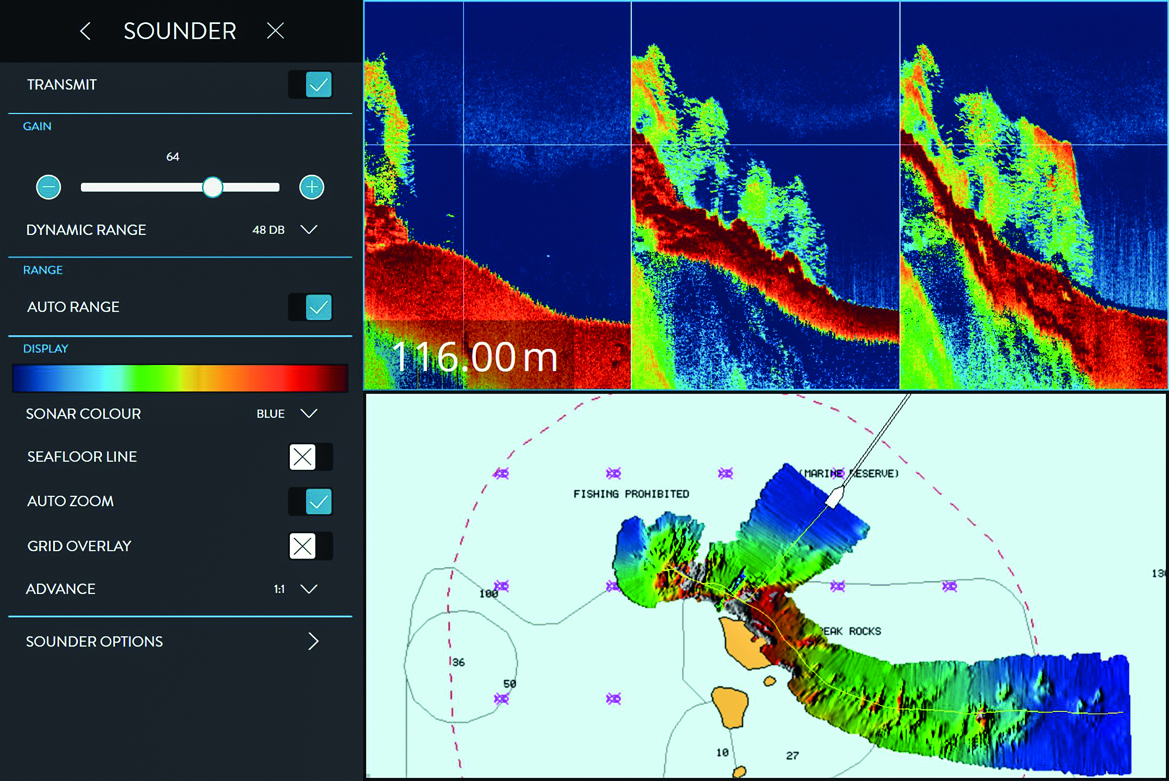Turn off Auto Zoom checkbox
Image resolution: width=1169 pixels, height=781 pixels.
[317, 501]
